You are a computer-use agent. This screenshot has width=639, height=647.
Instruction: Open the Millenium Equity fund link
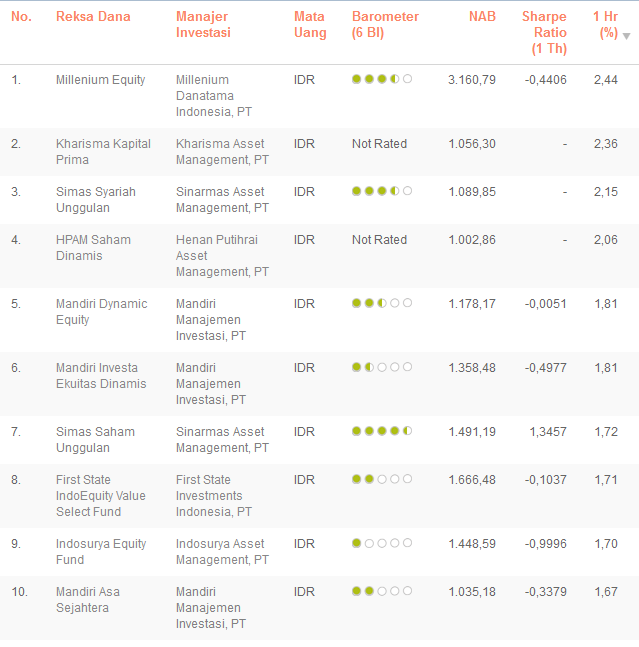(100, 80)
